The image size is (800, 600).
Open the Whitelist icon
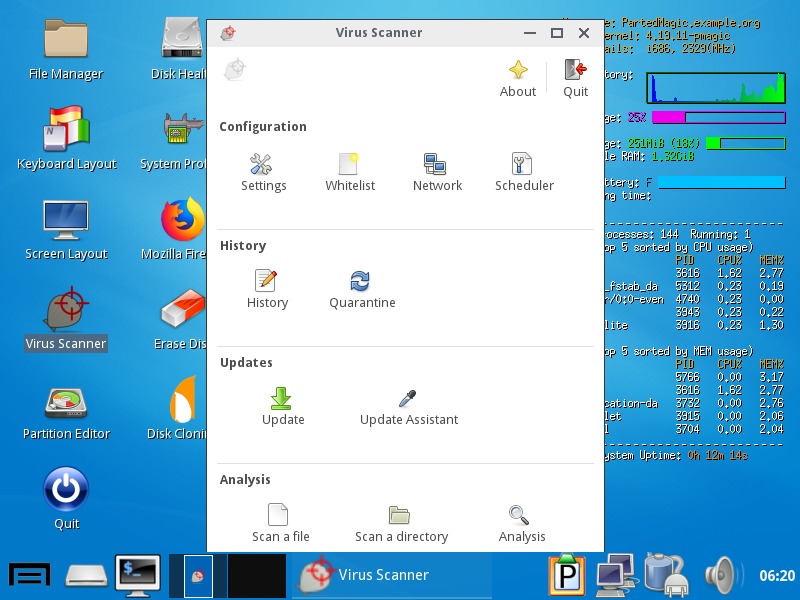click(349, 166)
